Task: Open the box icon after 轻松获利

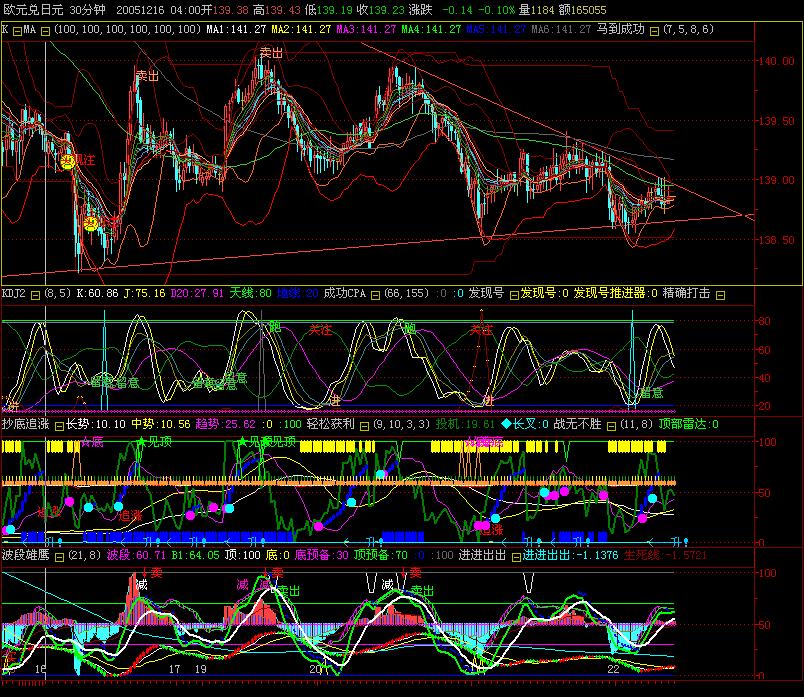Action: pyautogui.click(x=365, y=426)
